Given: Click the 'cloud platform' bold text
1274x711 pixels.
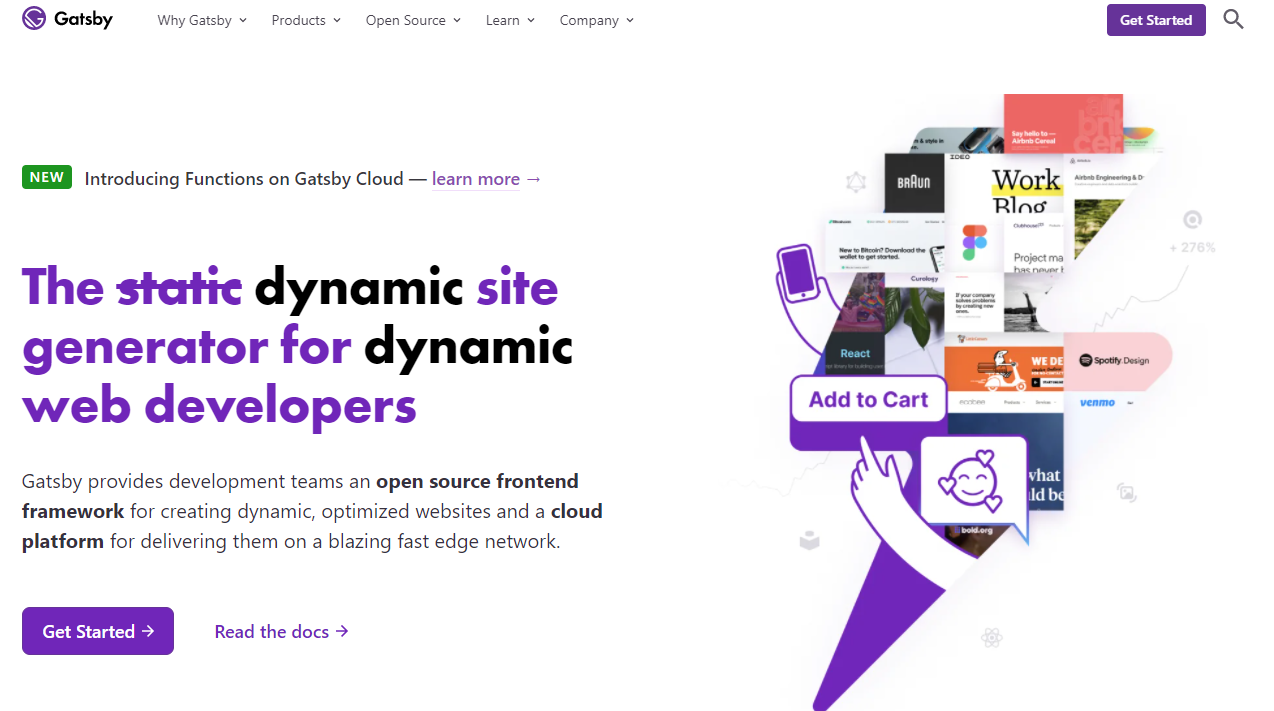Looking at the screenshot, I should pyautogui.click(x=312, y=526).
